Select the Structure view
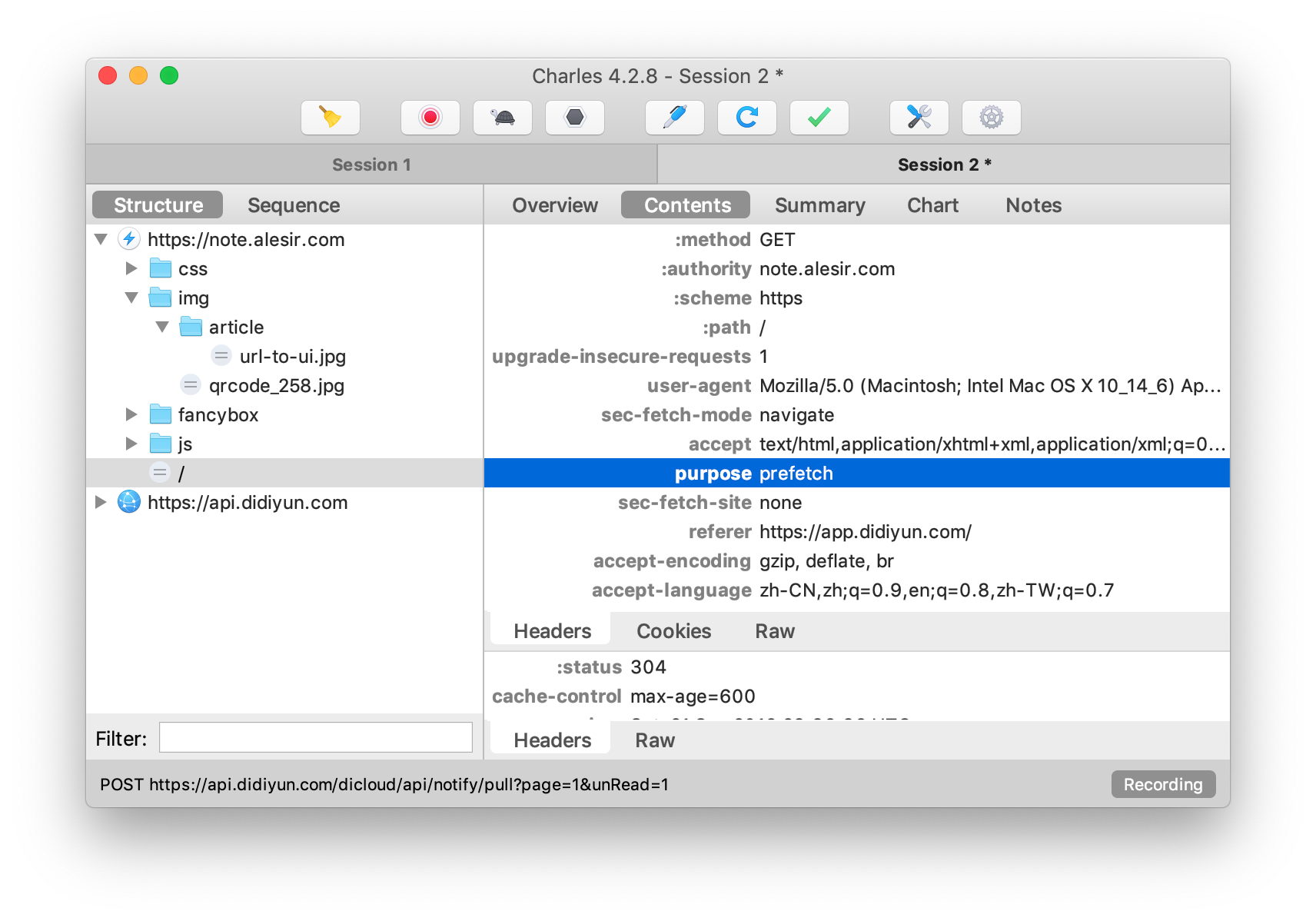The image size is (1316, 921). [158, 205]
